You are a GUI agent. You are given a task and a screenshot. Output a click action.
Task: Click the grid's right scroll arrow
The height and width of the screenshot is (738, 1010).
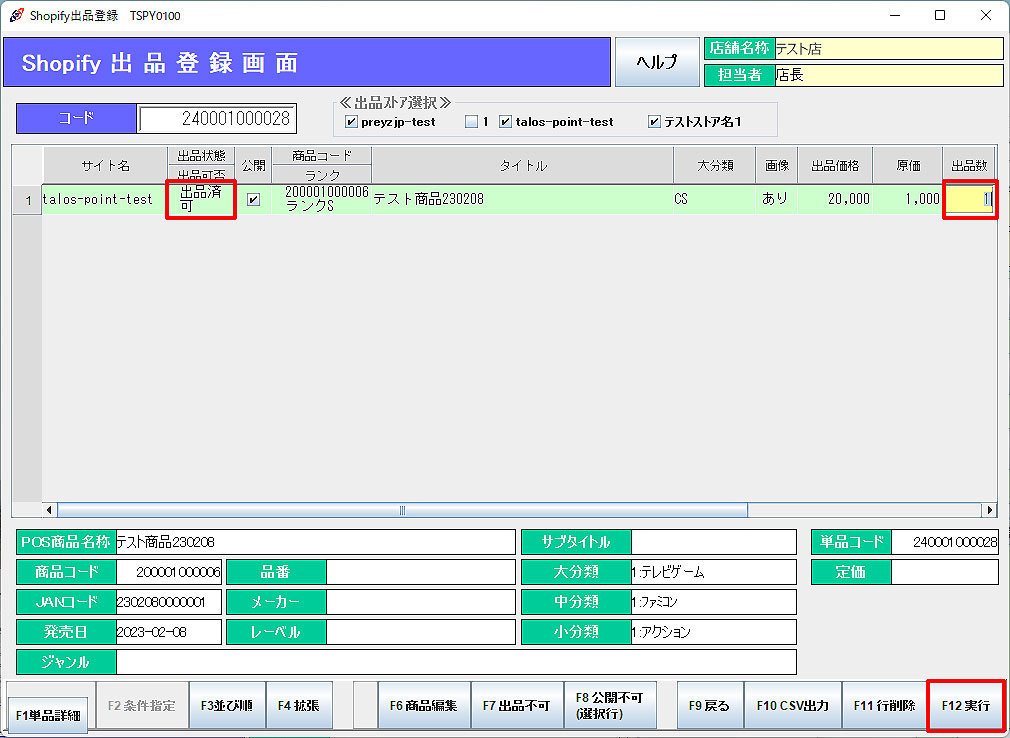pyautogui.click(x=990, y=510)
